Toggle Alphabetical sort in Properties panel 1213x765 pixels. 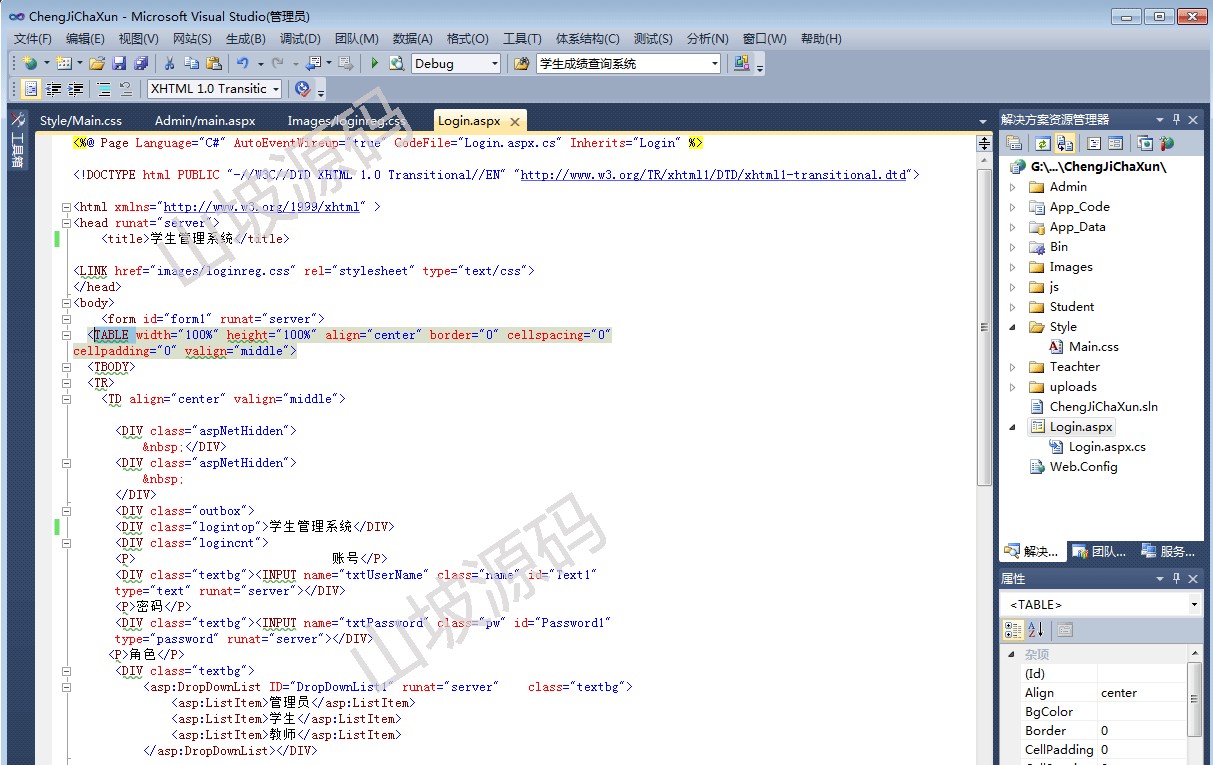point(1036,630)
